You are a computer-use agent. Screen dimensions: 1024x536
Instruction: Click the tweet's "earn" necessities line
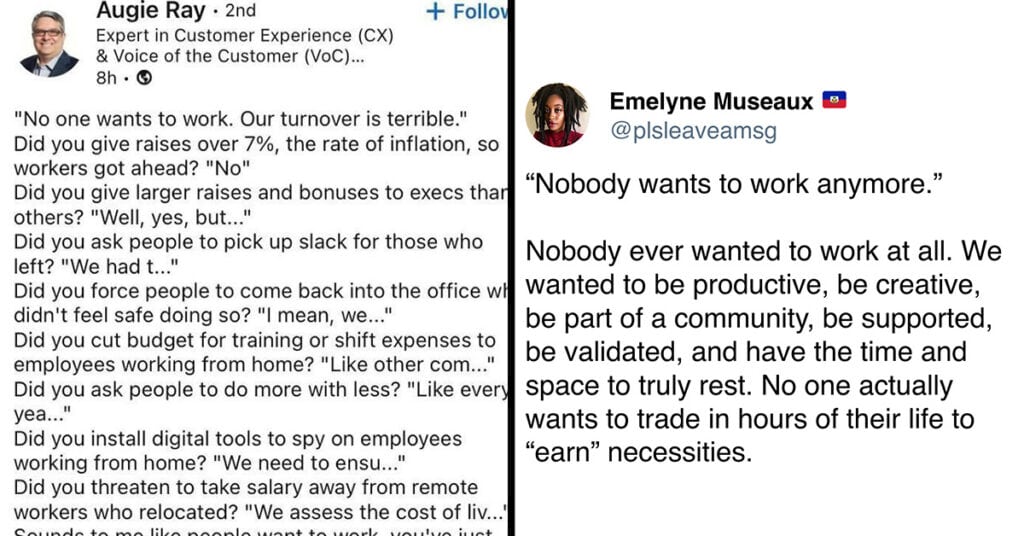click(639, 452)
